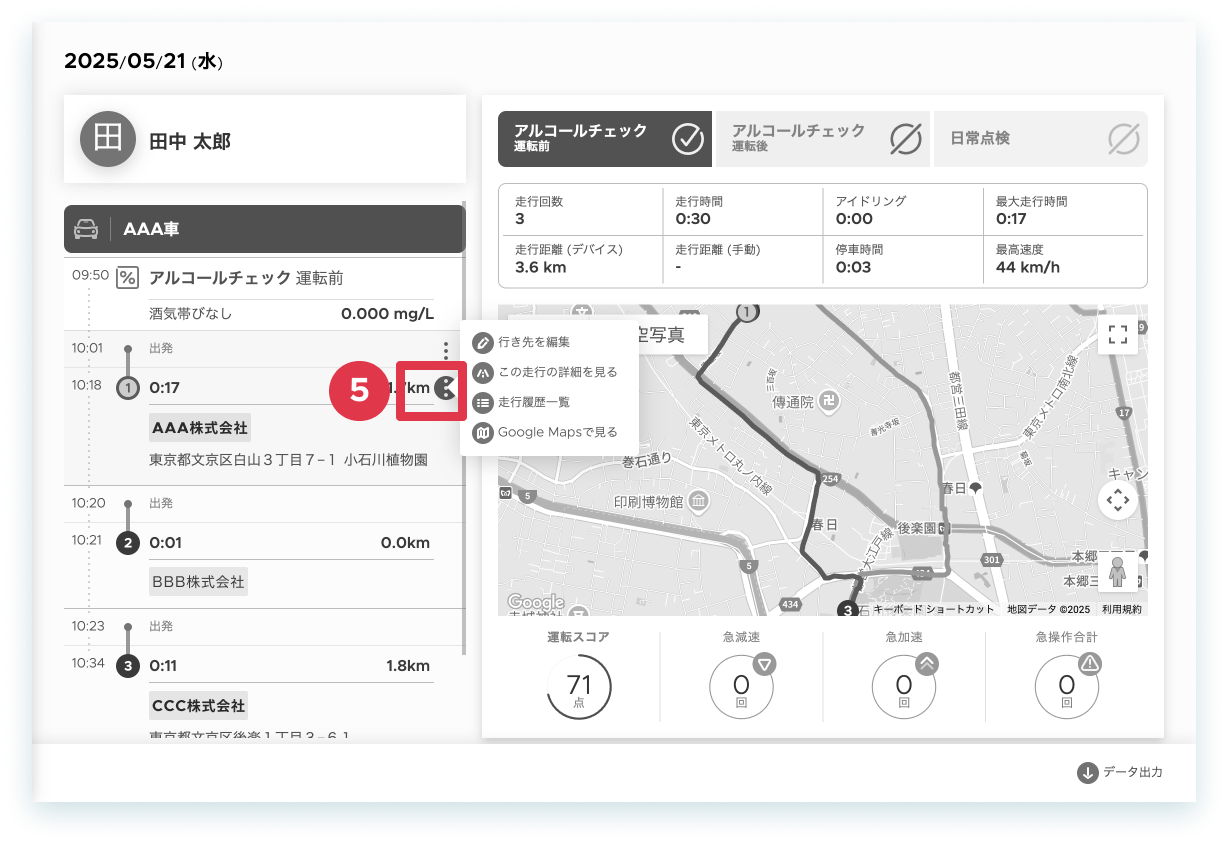Click the 最大走行時間 value 0:17
The height and width of the screenshot is (844, 1228).
tap(1011, 219)
